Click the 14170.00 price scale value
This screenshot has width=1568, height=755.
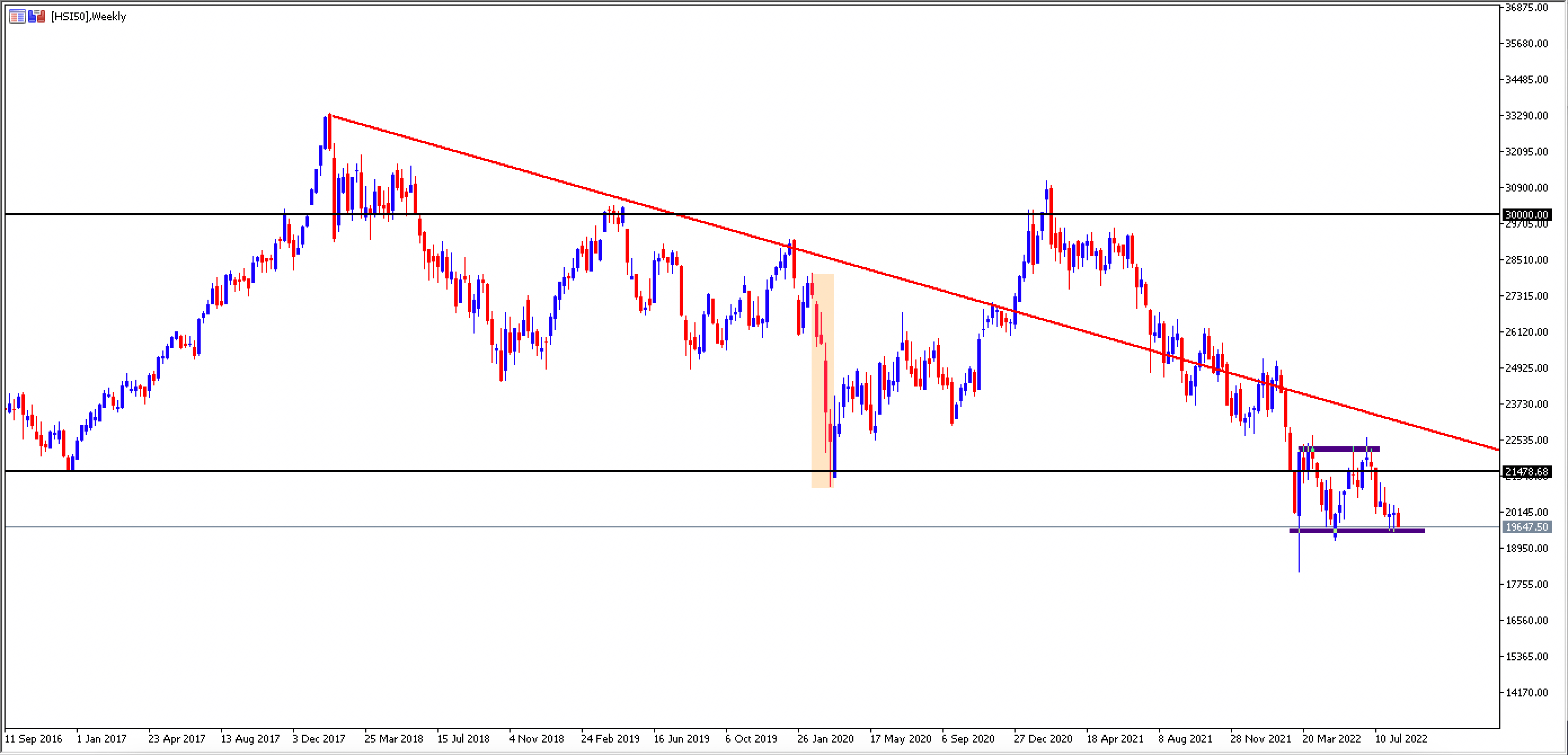(x=1526, y=692)
